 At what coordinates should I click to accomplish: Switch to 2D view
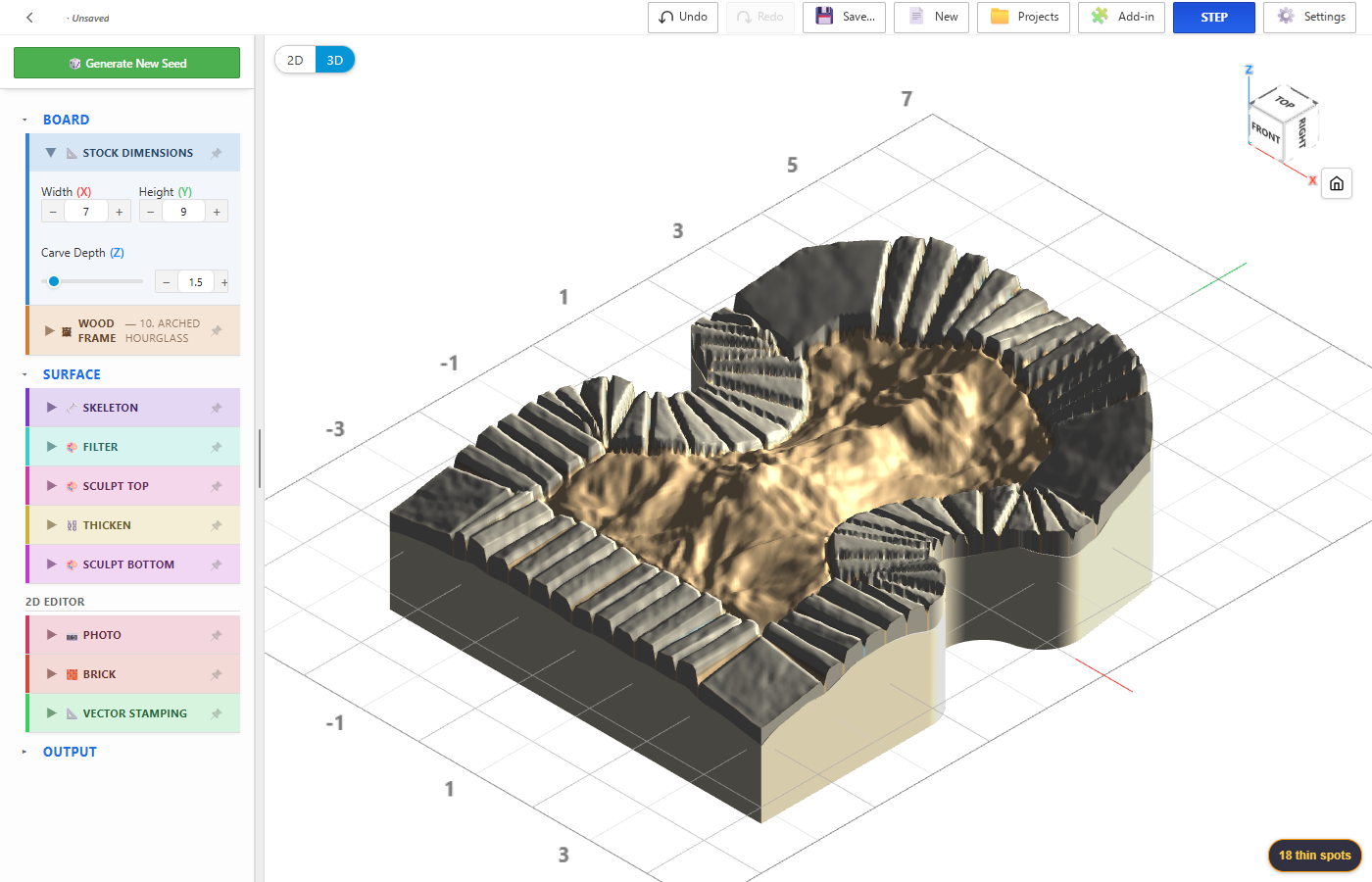[295, 60]
